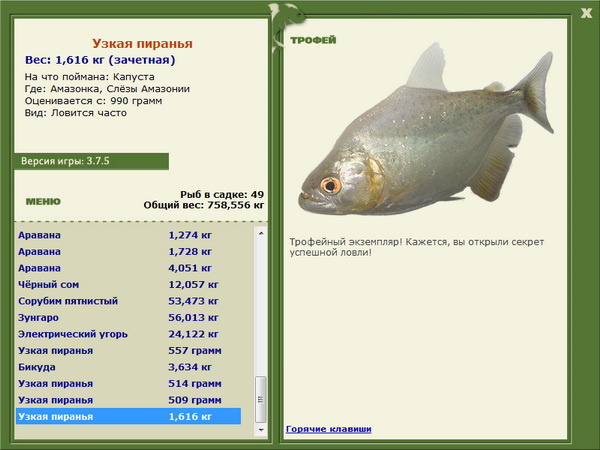Click the scrollbar up arrow
The image size is (600, 450).
261,233
